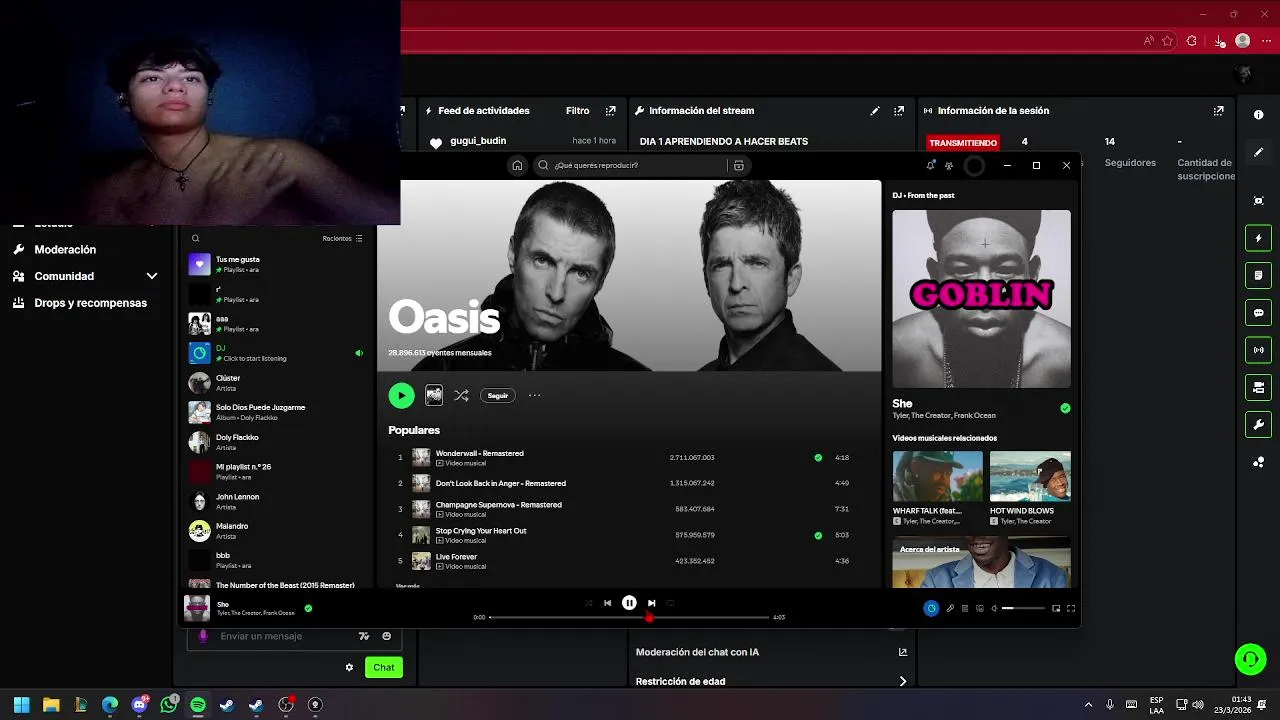Open Spotify's notifications bell

930,165
